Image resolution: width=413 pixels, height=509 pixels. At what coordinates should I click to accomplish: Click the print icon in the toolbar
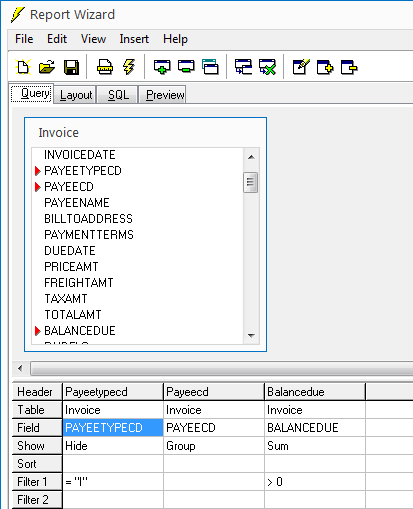(105, 67)
